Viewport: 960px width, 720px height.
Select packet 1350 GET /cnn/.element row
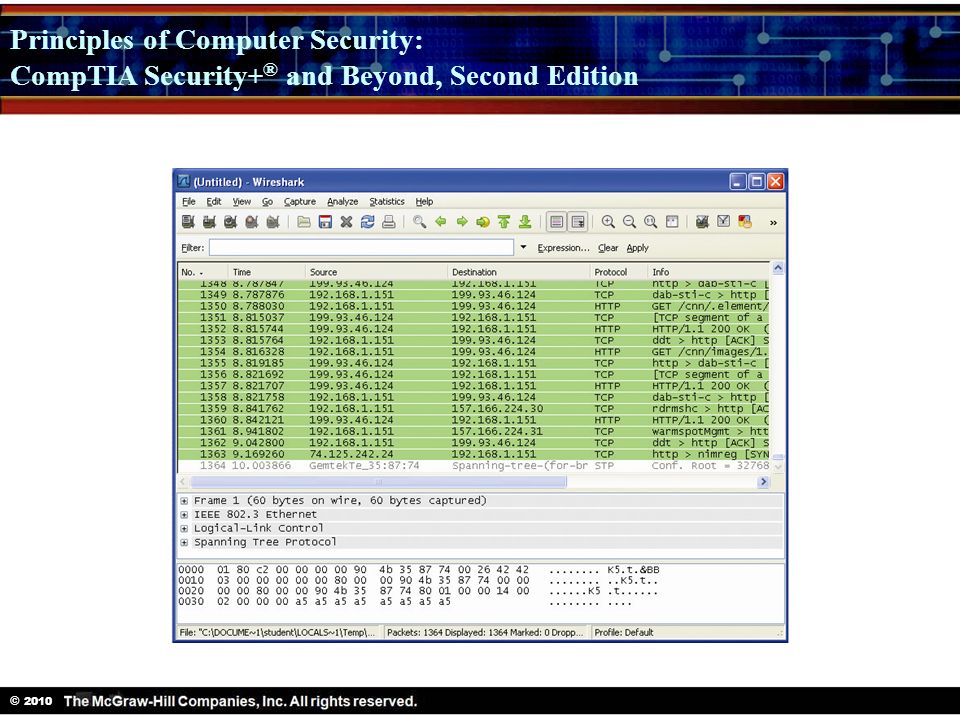click(474, 306)
